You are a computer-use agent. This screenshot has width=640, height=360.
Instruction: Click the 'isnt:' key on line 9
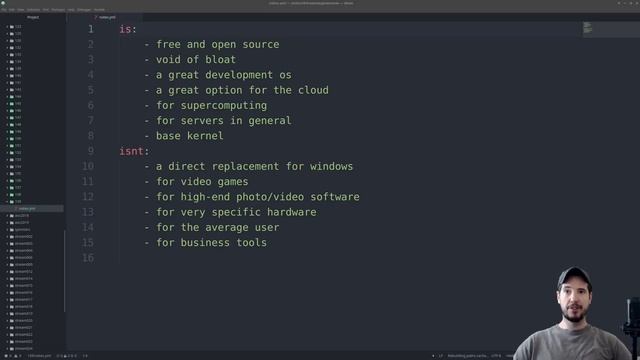134,151
